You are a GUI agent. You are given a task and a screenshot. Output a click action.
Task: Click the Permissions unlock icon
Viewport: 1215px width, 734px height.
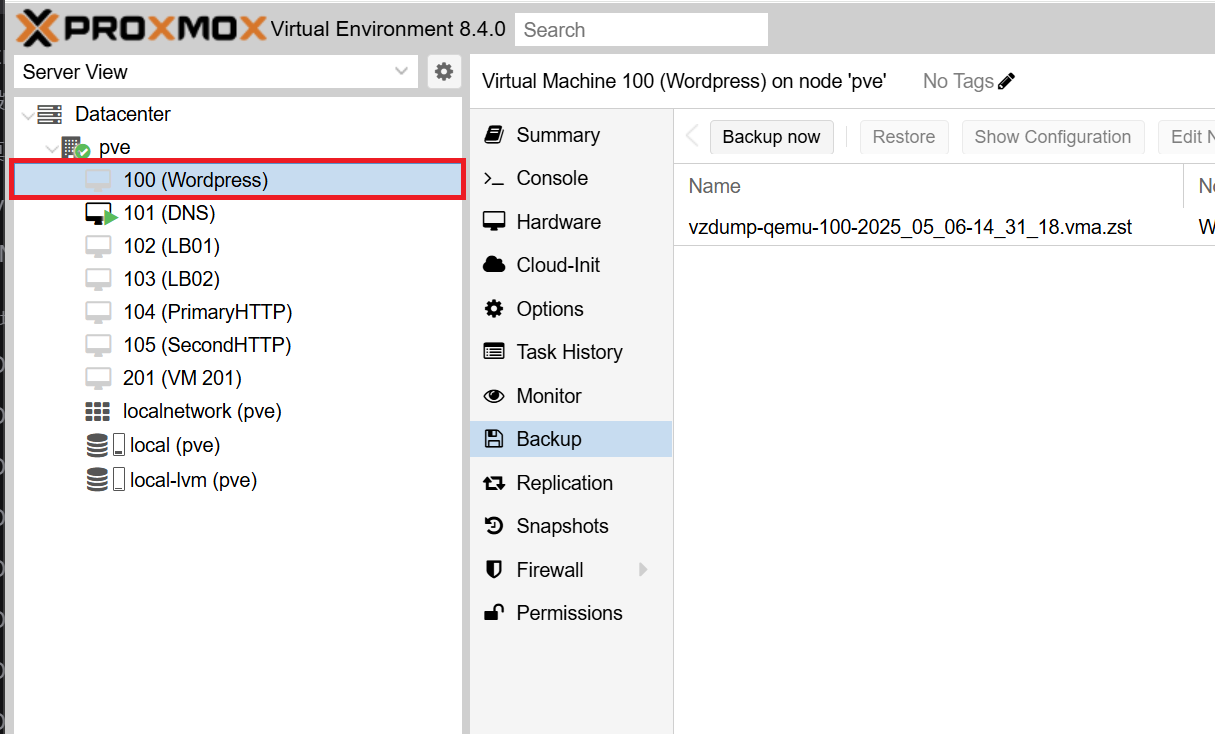(494, 613)
